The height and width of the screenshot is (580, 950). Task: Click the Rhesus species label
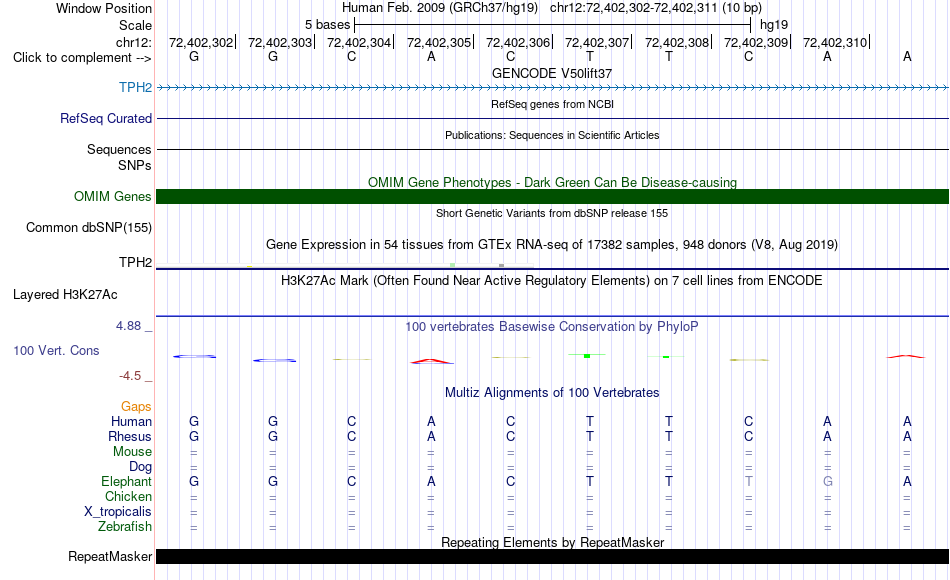coord(130,437)
